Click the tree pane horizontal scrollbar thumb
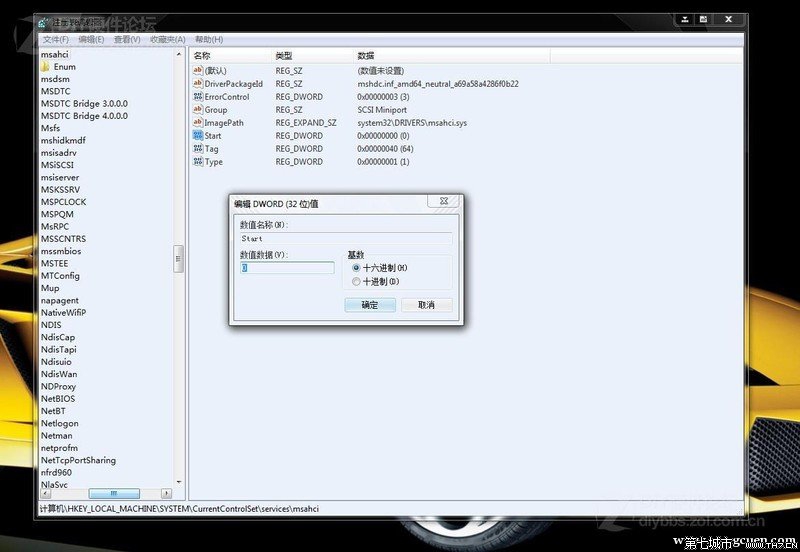 [x=113, y=494]
